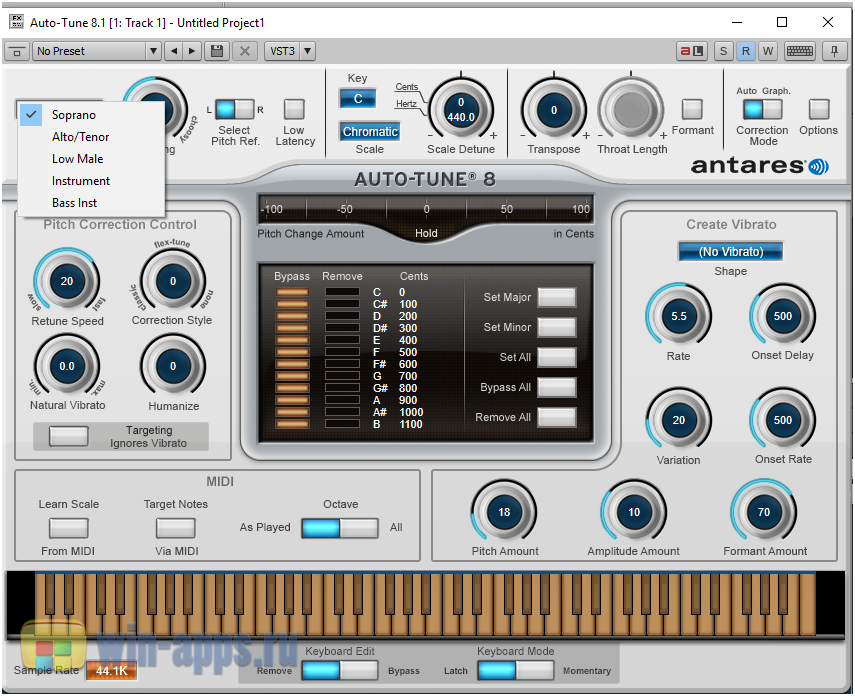Pin the plugin window with pin icon
855x696 pixels.
(x=834, y=51)
